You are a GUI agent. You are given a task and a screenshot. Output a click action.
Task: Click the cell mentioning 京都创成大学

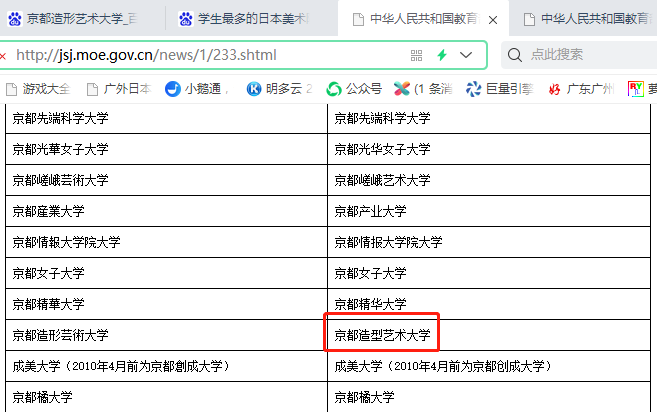[x=489, y=366]
